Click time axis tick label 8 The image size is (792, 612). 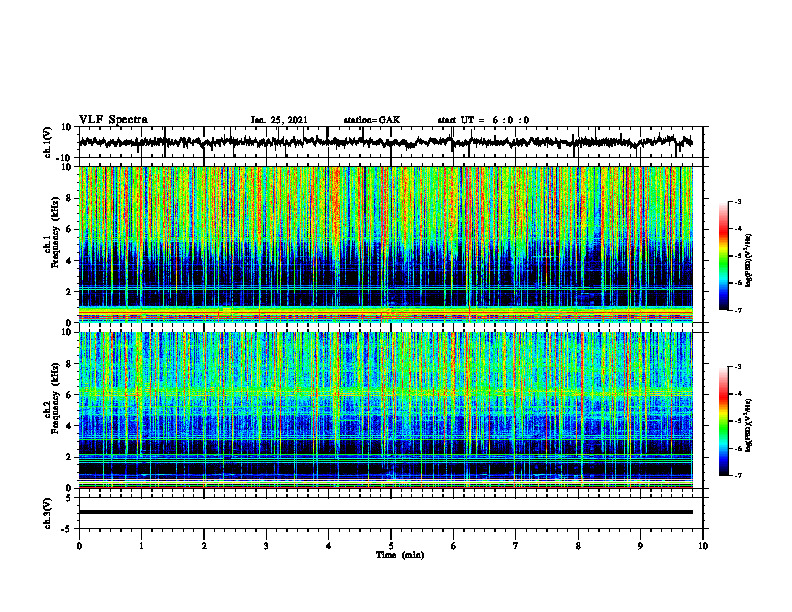[578, 546]
